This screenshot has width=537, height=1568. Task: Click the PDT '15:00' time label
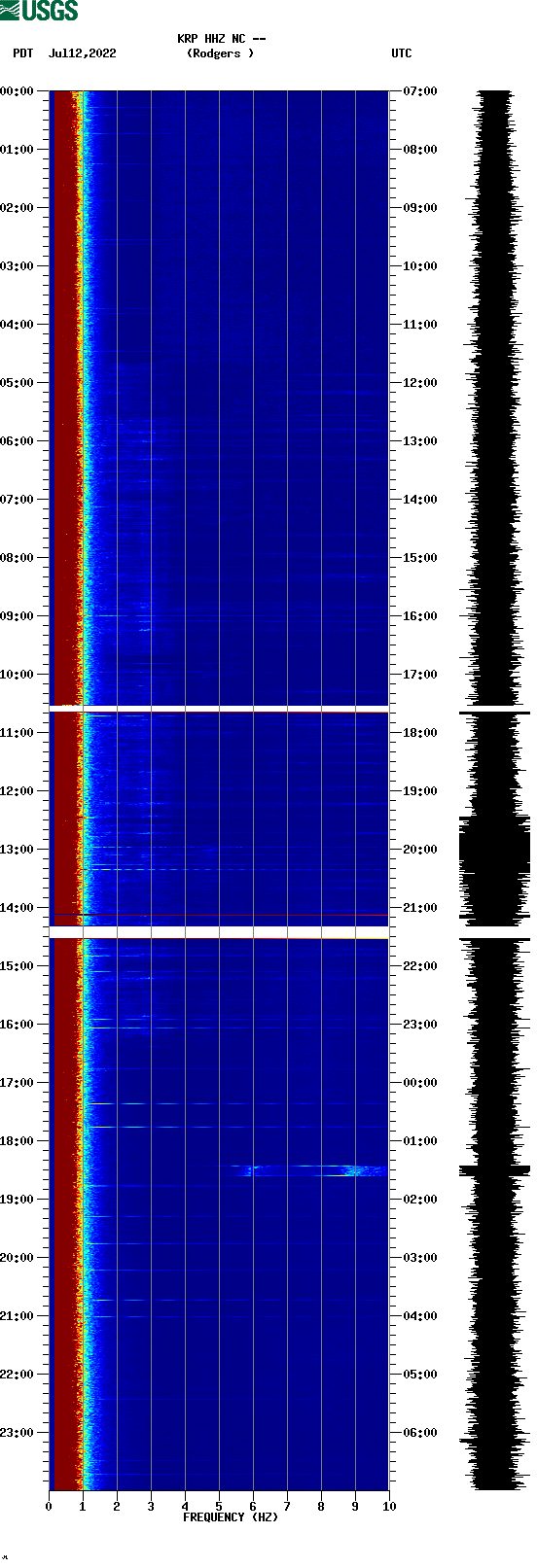(x=17, y=966)
